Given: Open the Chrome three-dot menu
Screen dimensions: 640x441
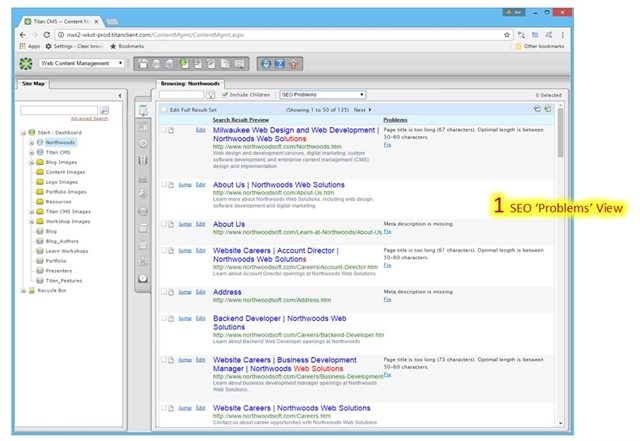Looking at the screenshot, I should click(562, 35).
